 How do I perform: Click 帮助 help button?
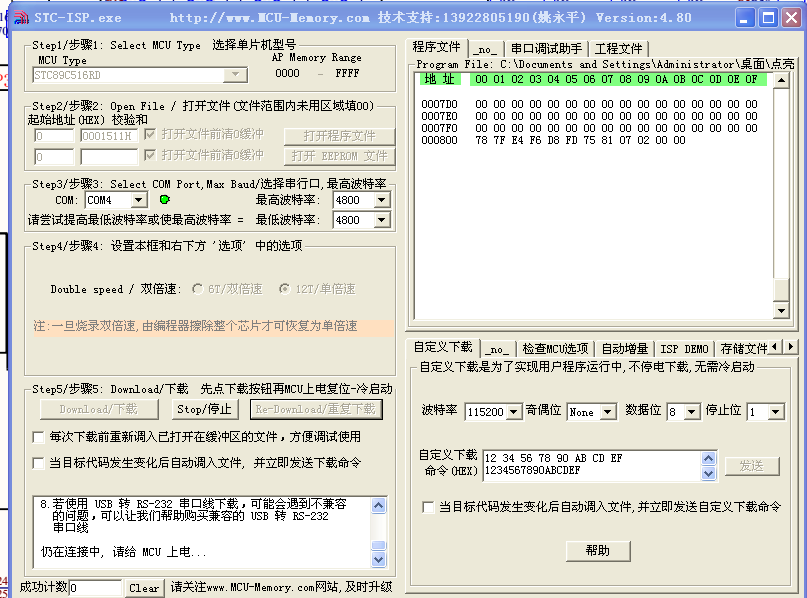[x=598, y=551]
